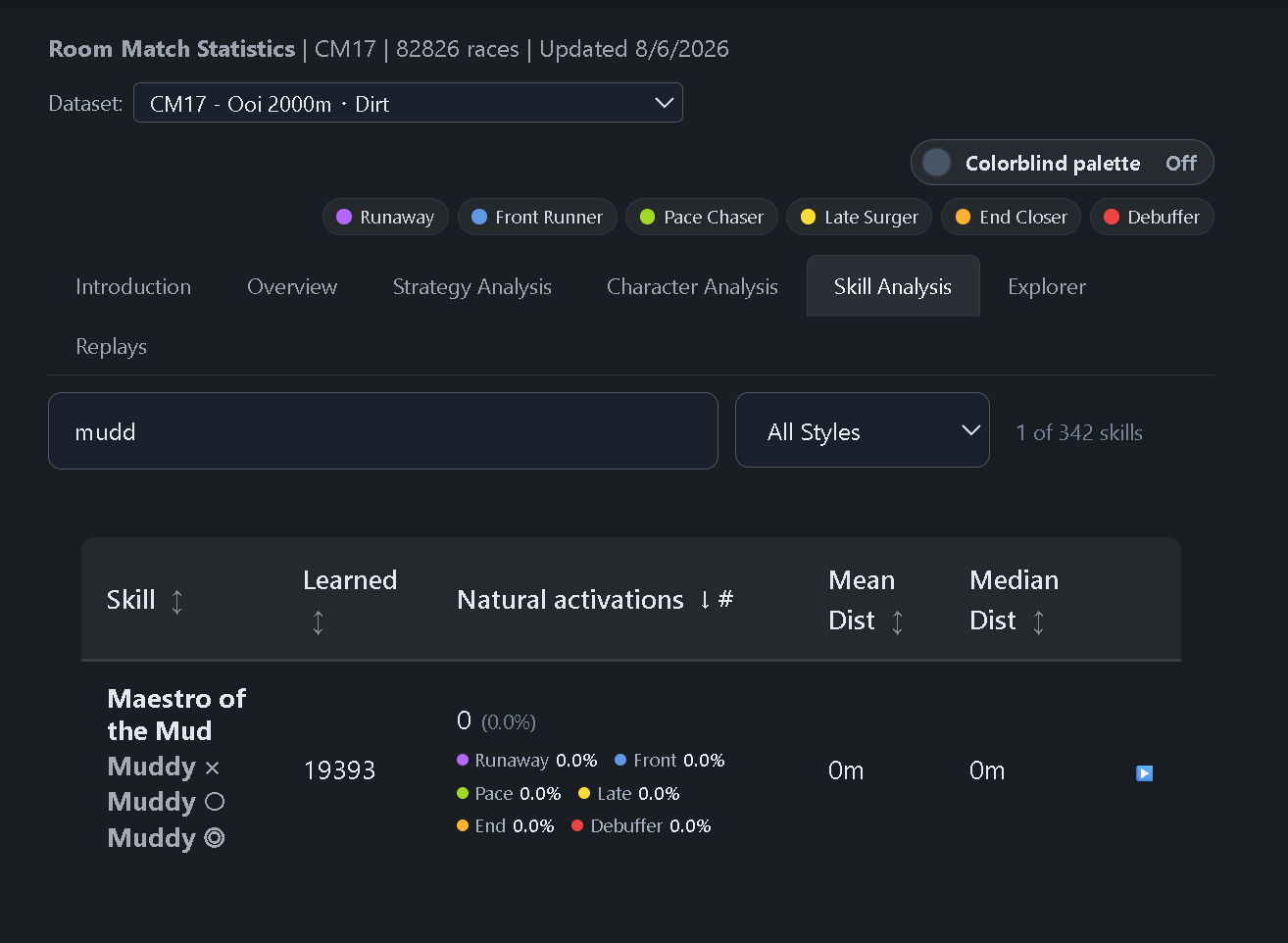Screen dimensions: 1288x943
Task: Click the End 0.0% activation entry
Action: click(506, 826)
